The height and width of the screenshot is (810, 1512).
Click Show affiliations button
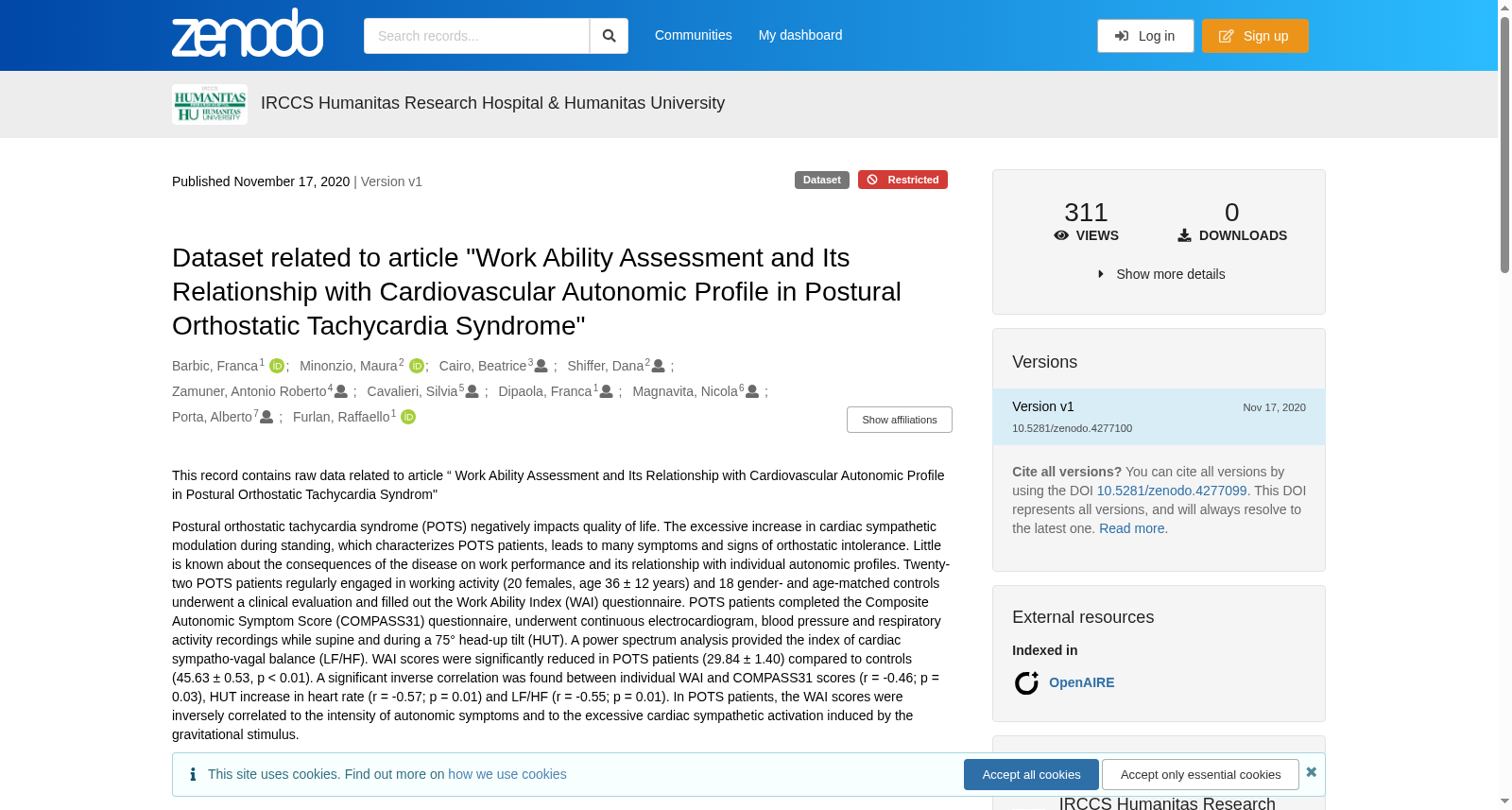900,420
